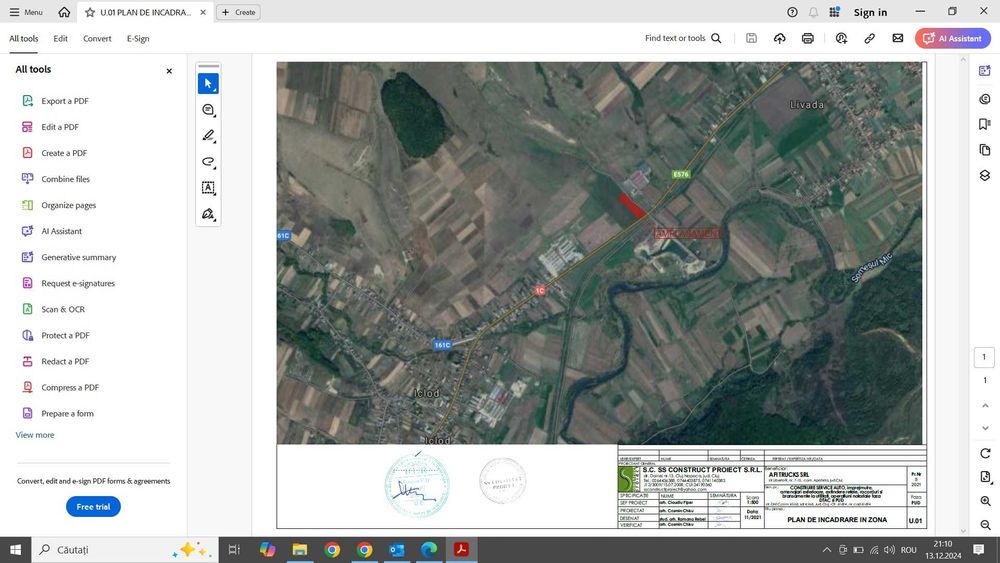Activate the add text box tool
Image resolution: width=1000 pixels, height=563 pixels.
click(x=208, y=187)
